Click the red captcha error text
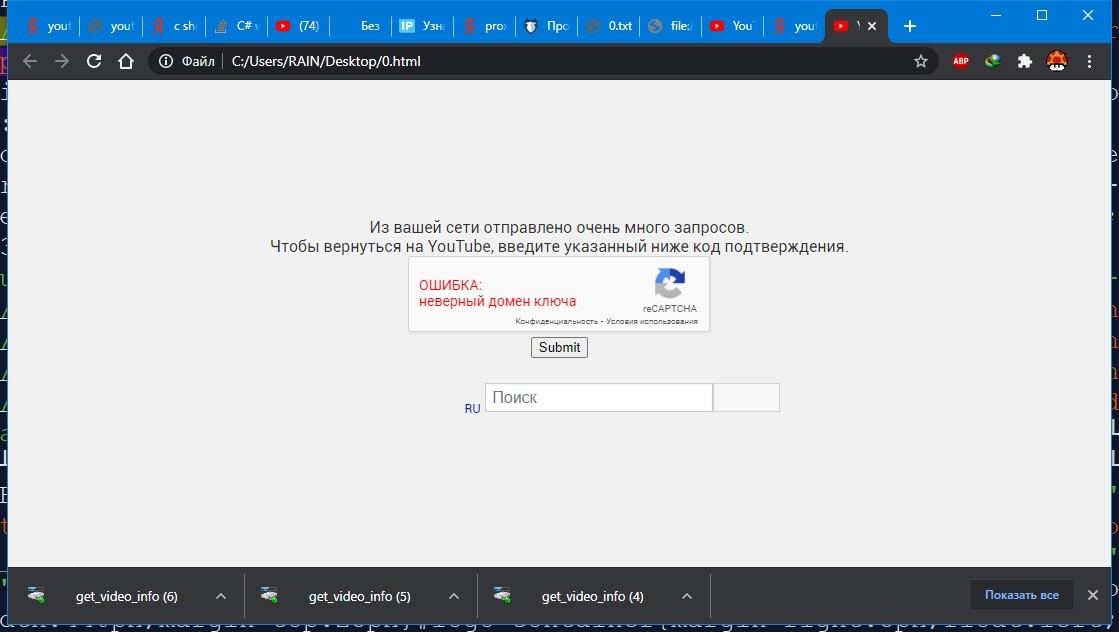This screenshot has width=1119, height=632. 497,293
